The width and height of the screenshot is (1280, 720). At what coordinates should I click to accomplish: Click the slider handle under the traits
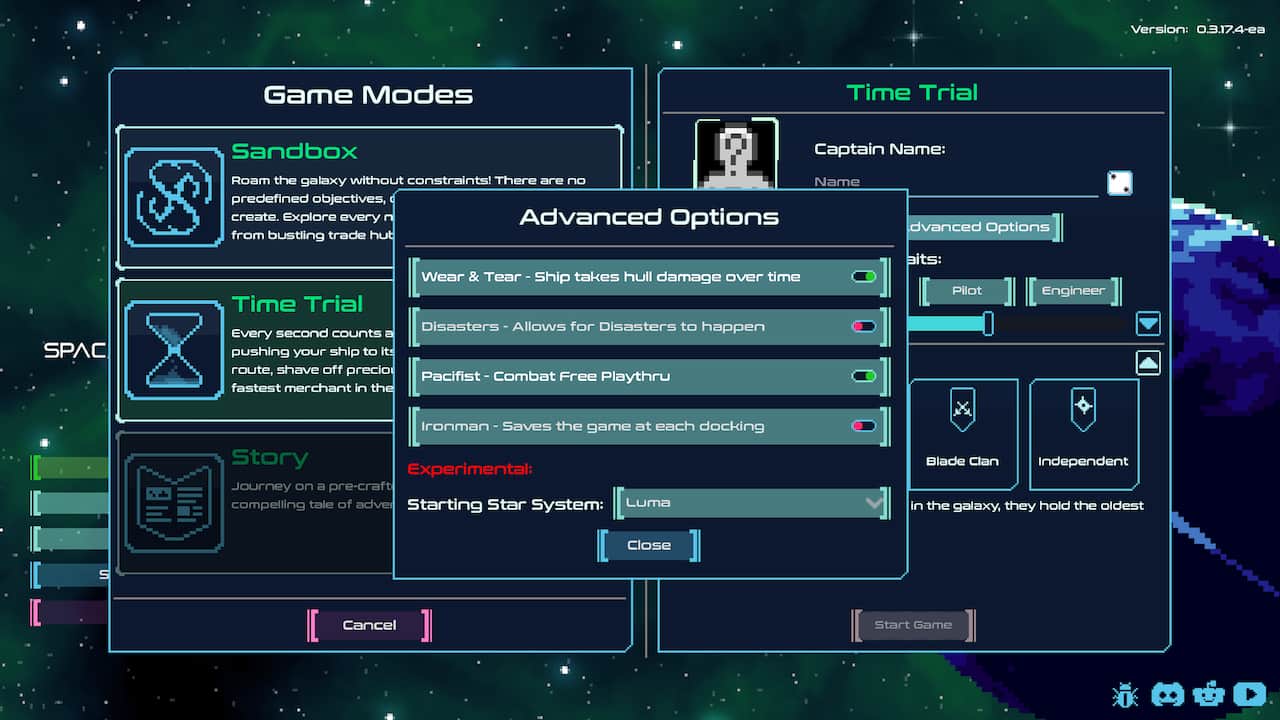[x=988, y=323]
